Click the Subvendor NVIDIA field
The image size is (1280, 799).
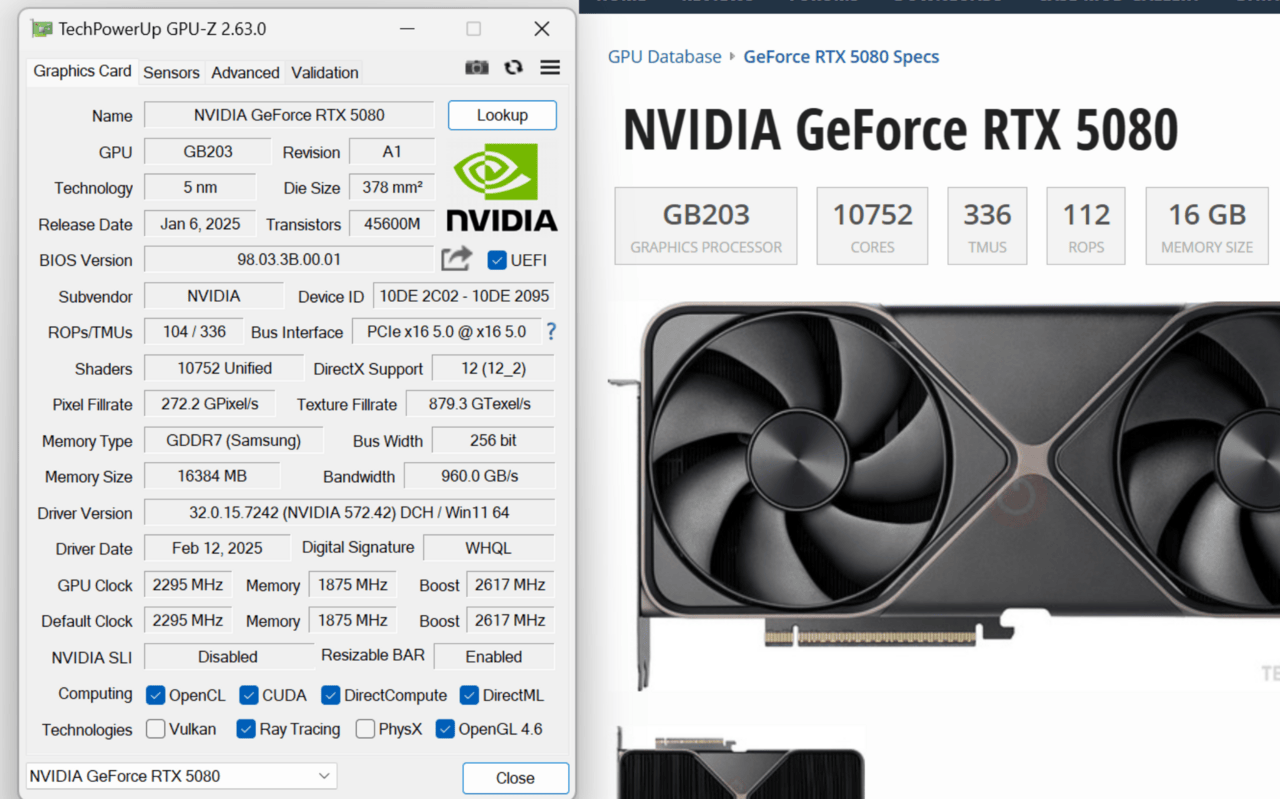tap(212, 295)
